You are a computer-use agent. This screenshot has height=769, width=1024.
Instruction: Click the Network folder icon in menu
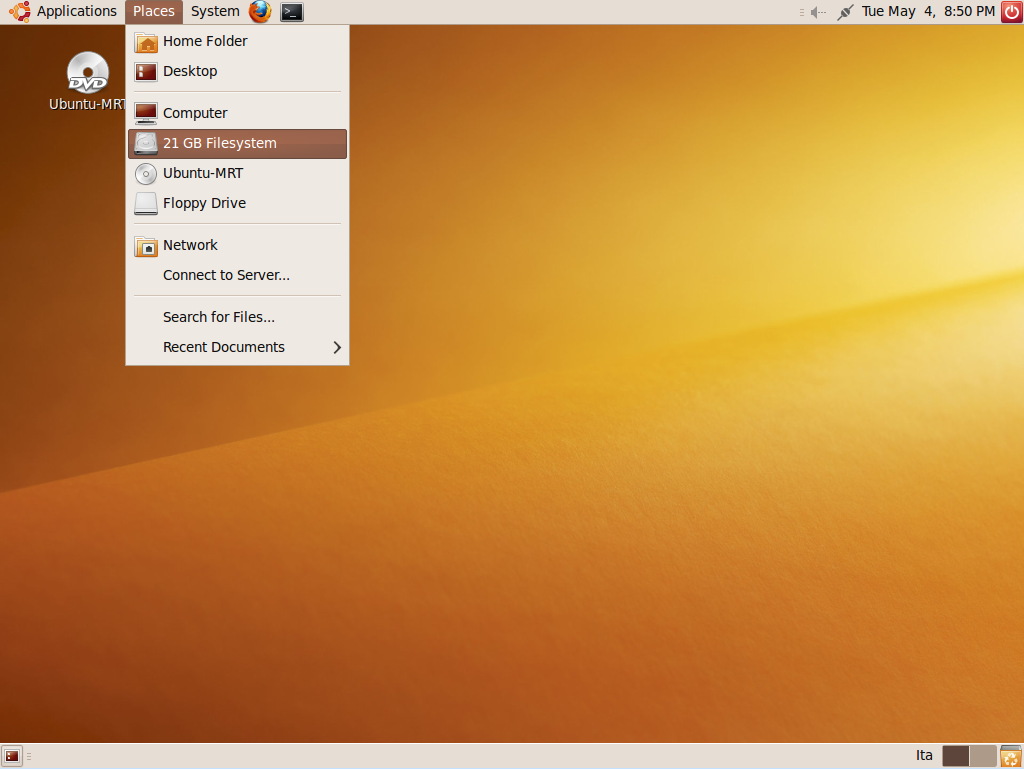click(x=146, y=246)
